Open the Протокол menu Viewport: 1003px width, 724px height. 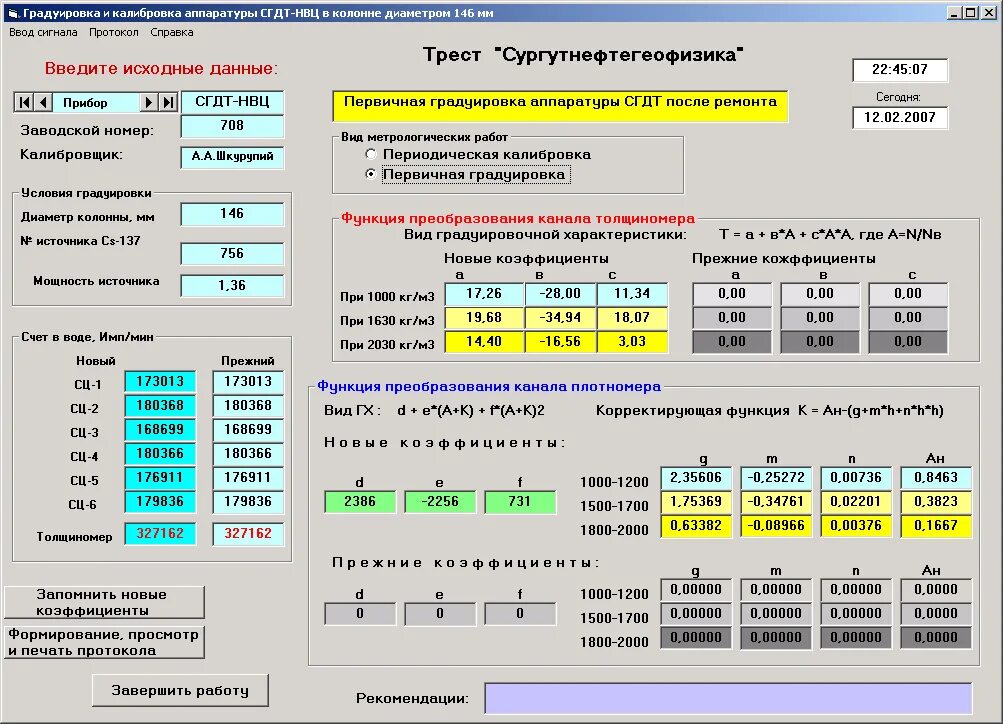114,32
